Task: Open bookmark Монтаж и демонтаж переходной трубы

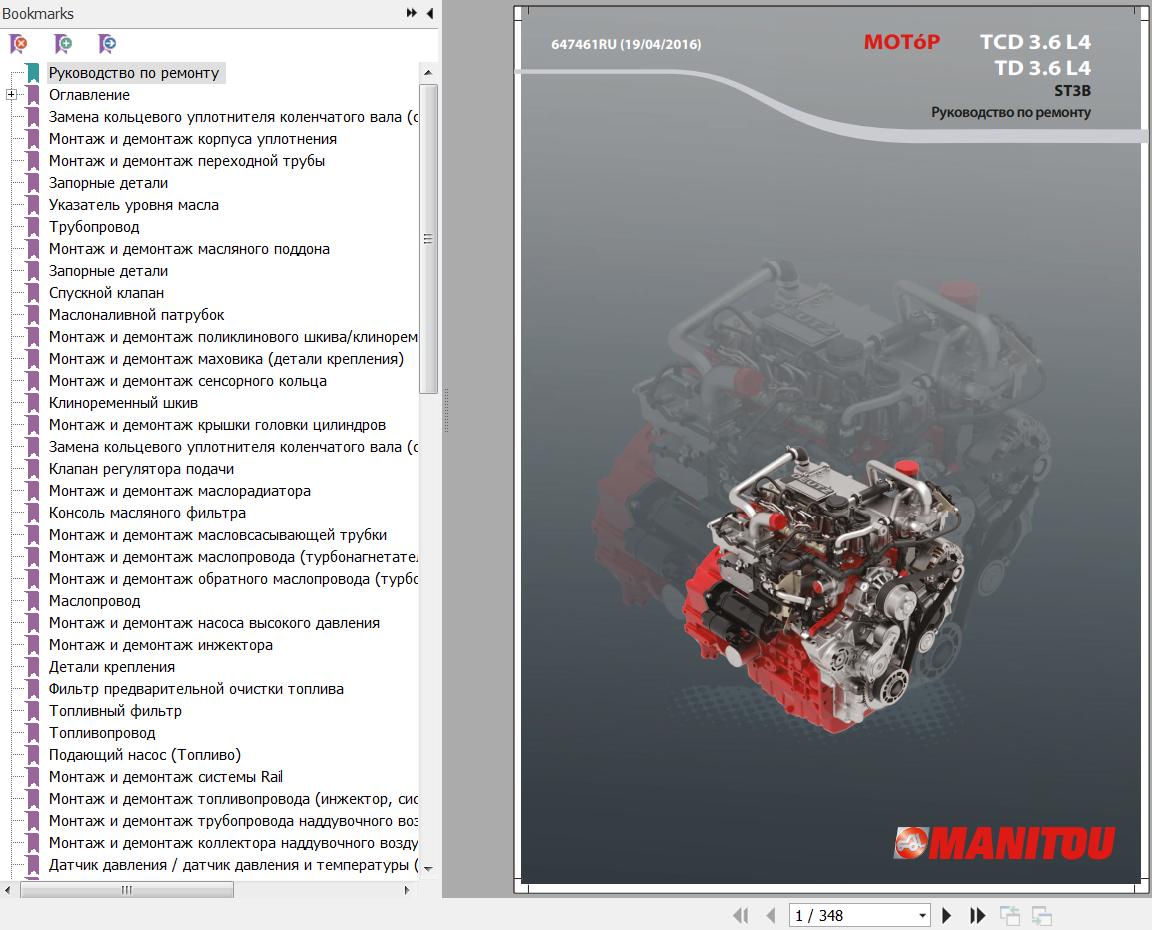Action: point(187,161)
